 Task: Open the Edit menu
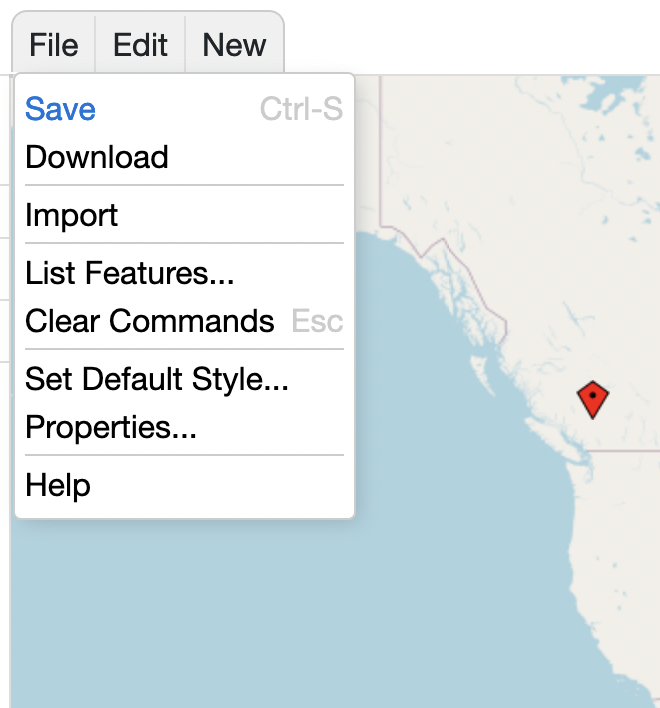click(x=140, y=45)
